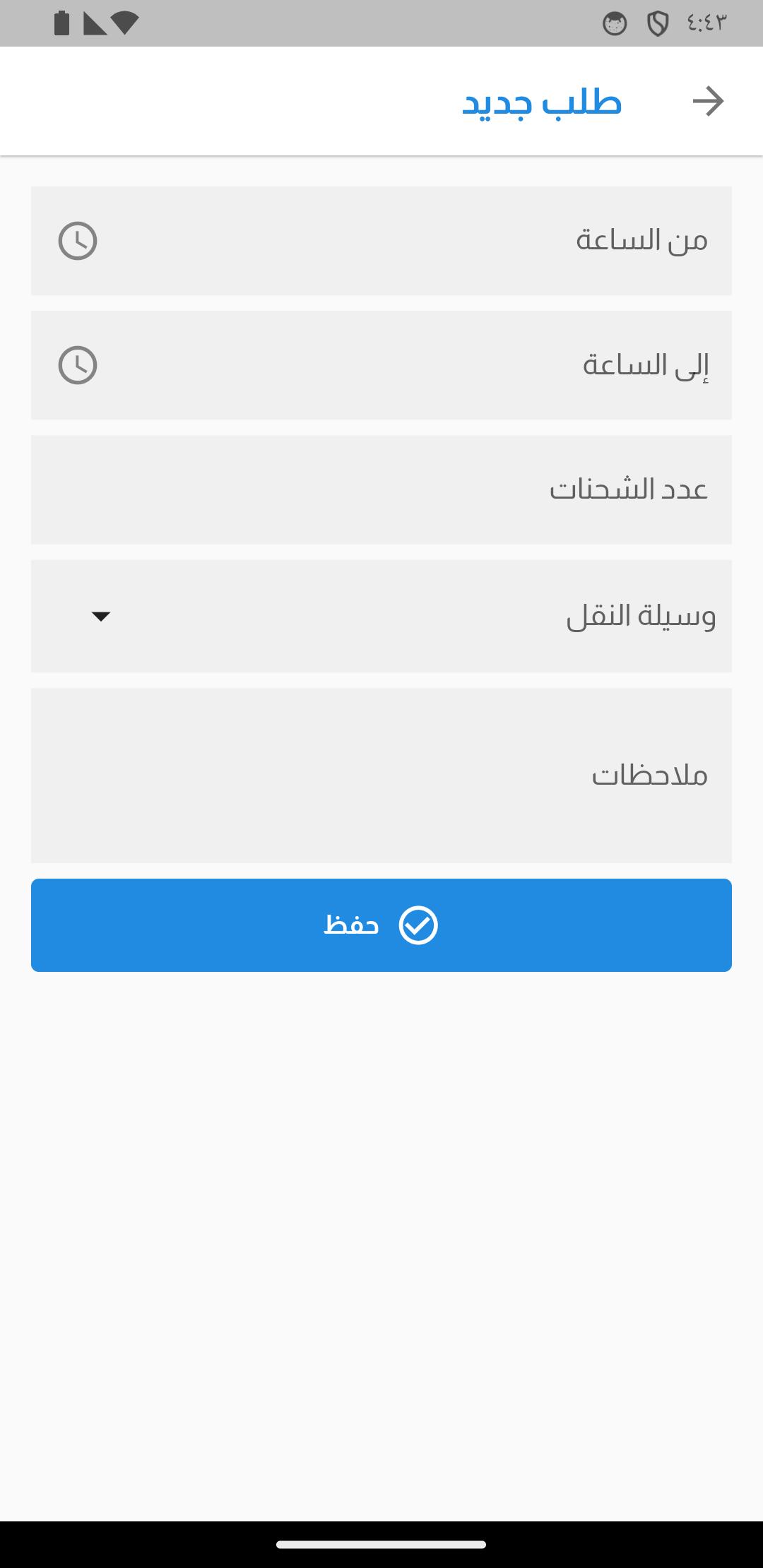
Task: Tap the back arrow in the header
Action: (x=708, y=102)
